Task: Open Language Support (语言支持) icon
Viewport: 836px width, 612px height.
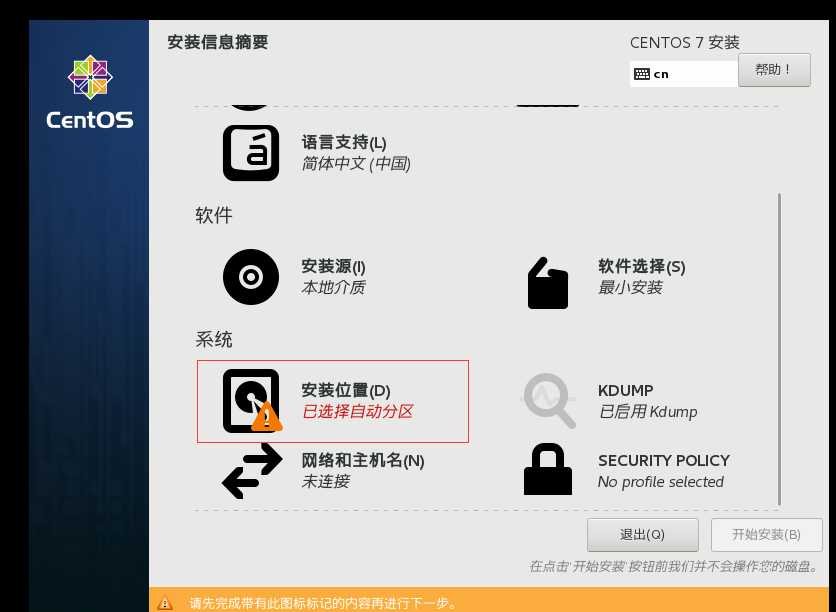Action: pos(251,153)
